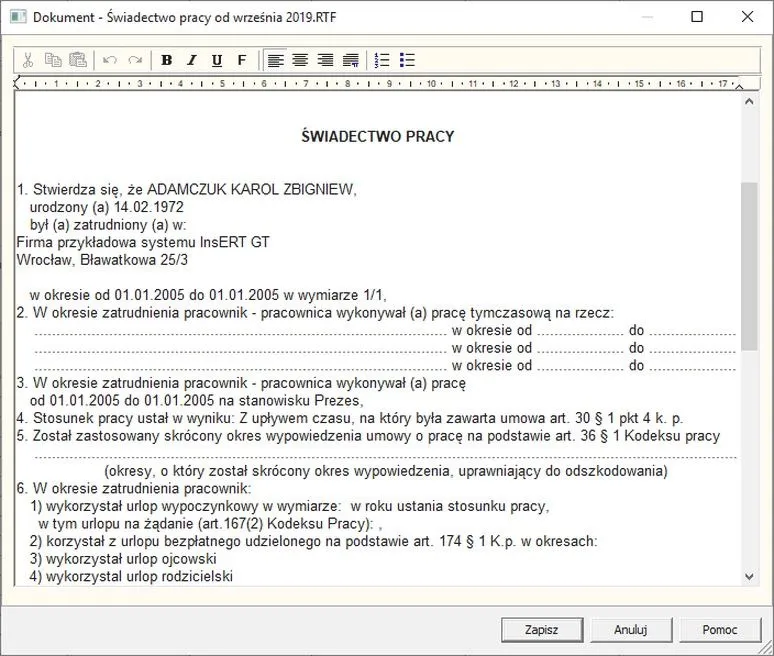Click the left indent marker on ruler

(17, 83)
